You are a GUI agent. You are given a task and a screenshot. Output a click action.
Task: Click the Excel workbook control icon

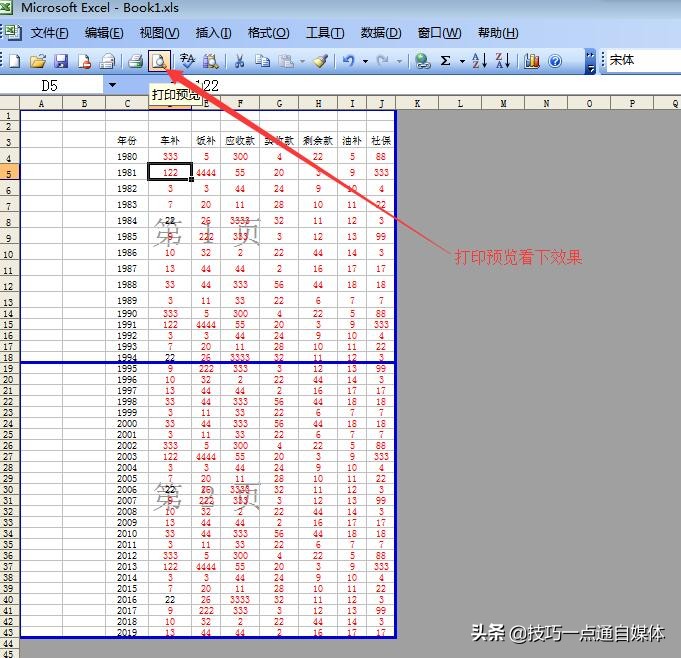pos(13,33)
